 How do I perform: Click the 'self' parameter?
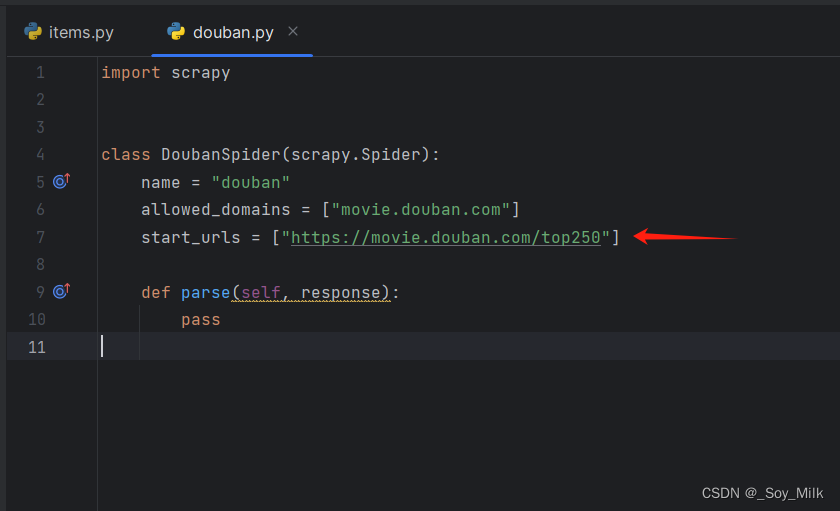click(x=261, y=292)
